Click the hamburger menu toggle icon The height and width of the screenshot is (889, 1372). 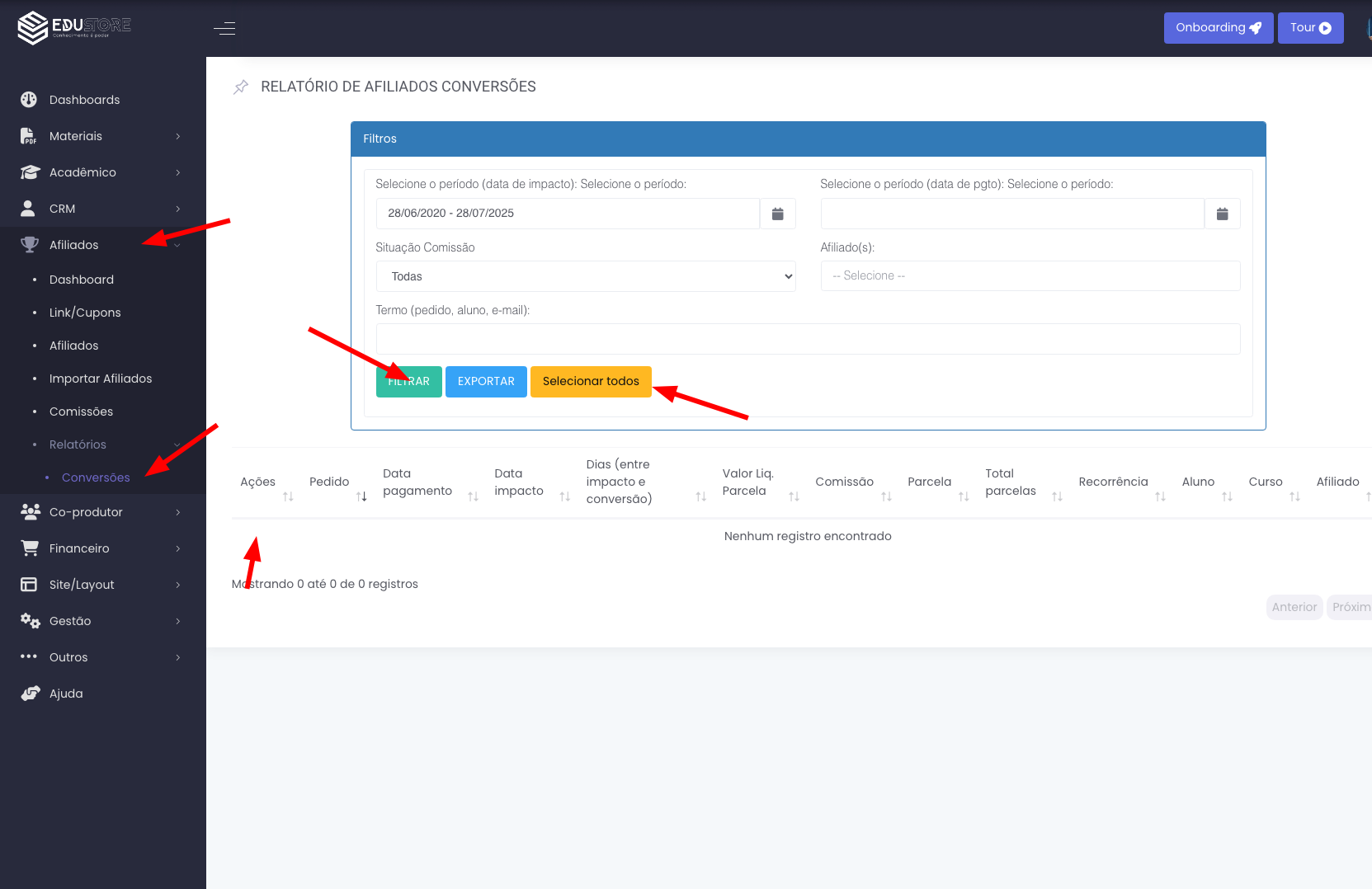(x=224, y=29)
